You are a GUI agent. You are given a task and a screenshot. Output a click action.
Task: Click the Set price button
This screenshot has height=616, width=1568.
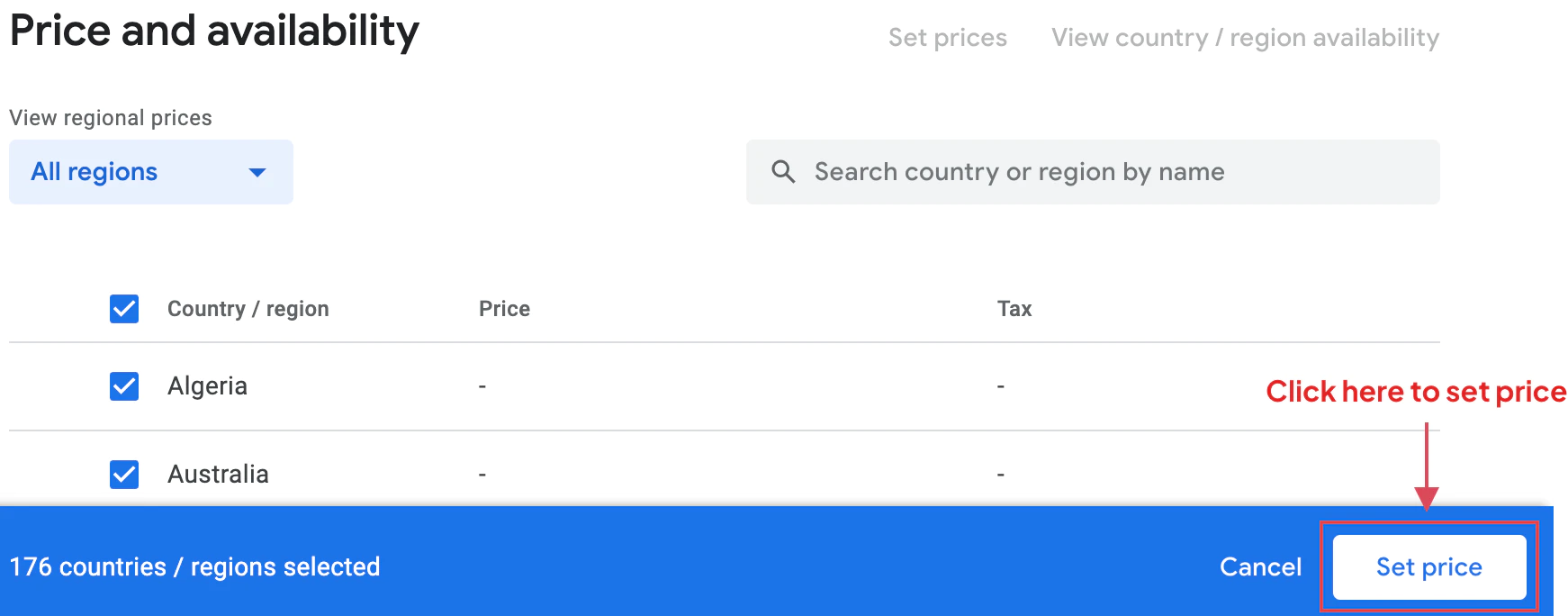(x=1428, y=566)
